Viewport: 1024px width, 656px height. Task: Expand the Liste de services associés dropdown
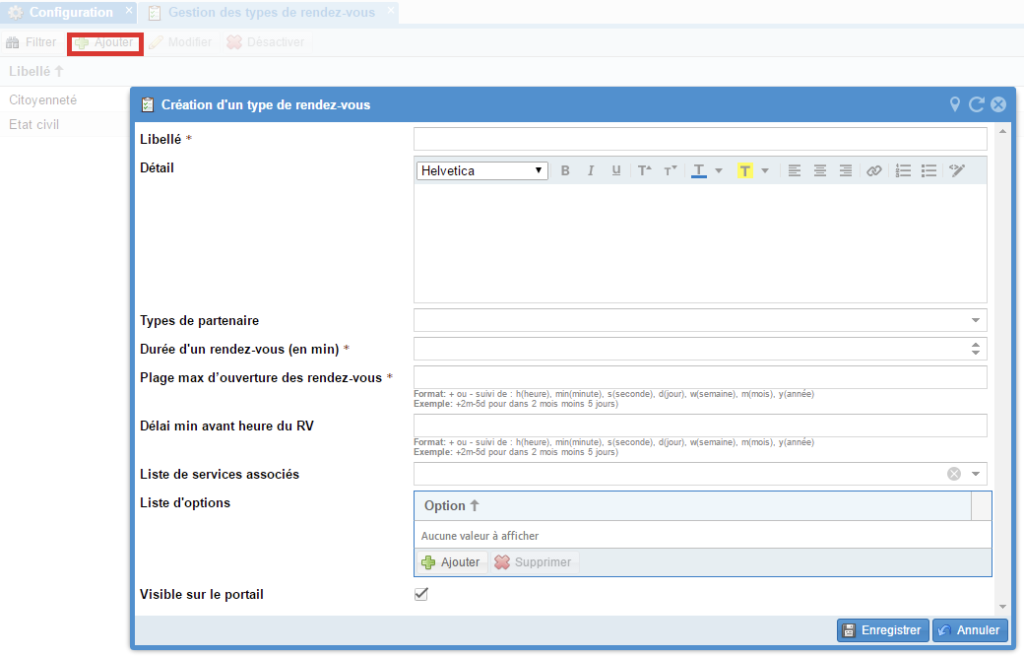[x=975, y=474]
